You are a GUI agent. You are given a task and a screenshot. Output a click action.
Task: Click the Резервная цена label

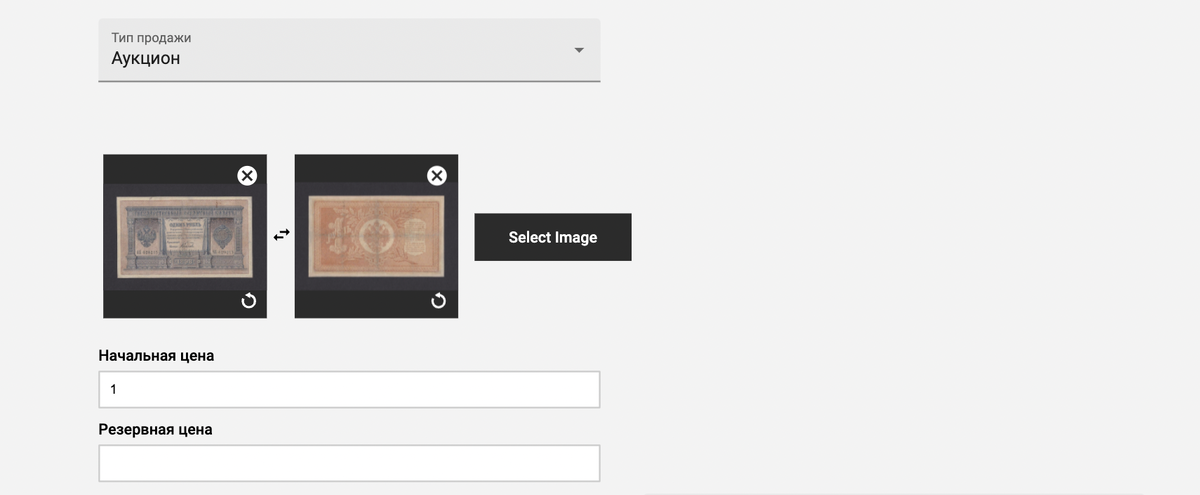point(156,429)
